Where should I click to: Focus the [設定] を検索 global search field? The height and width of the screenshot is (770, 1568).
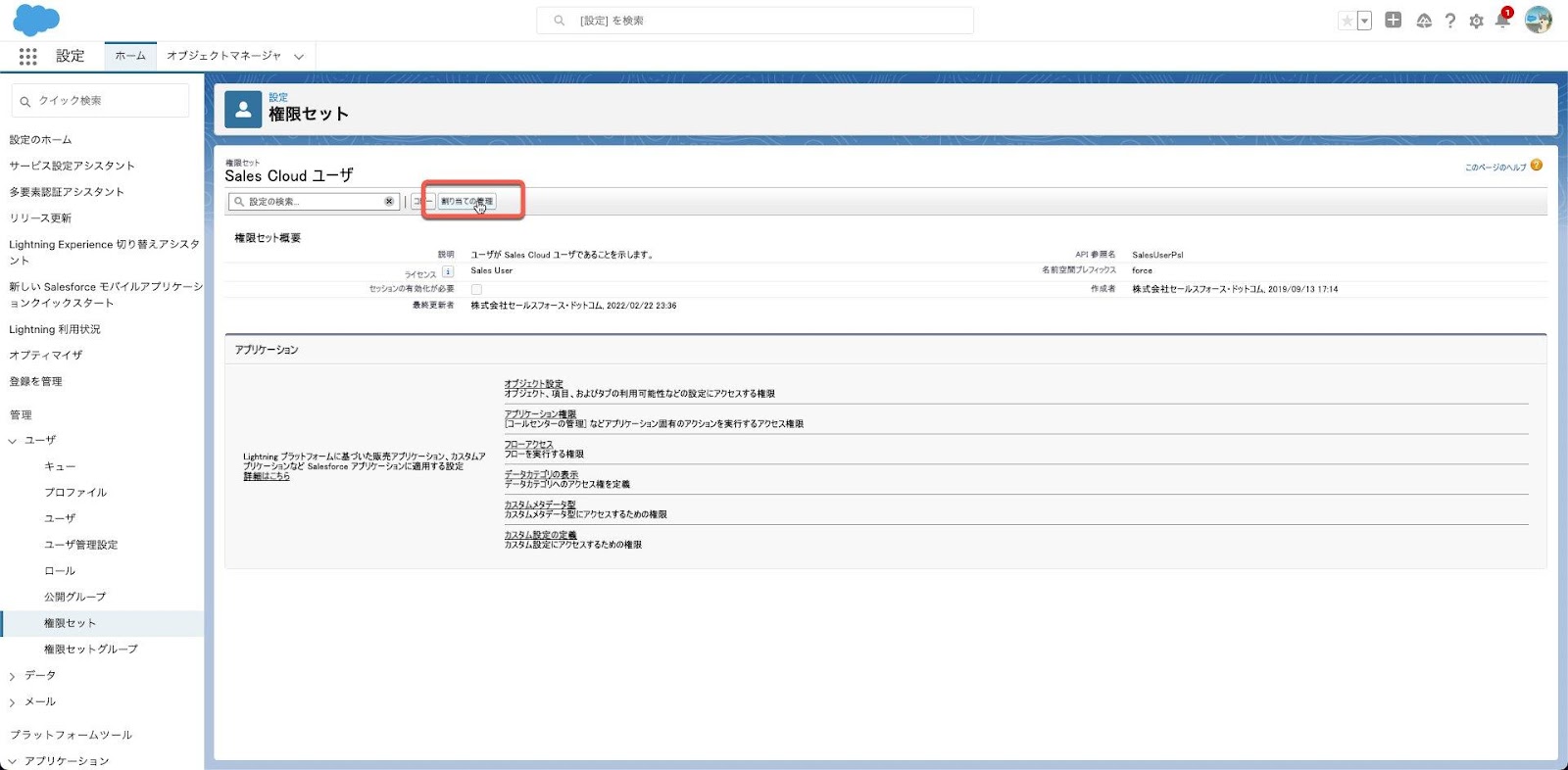pyautogui.click(x=755, y=21)
